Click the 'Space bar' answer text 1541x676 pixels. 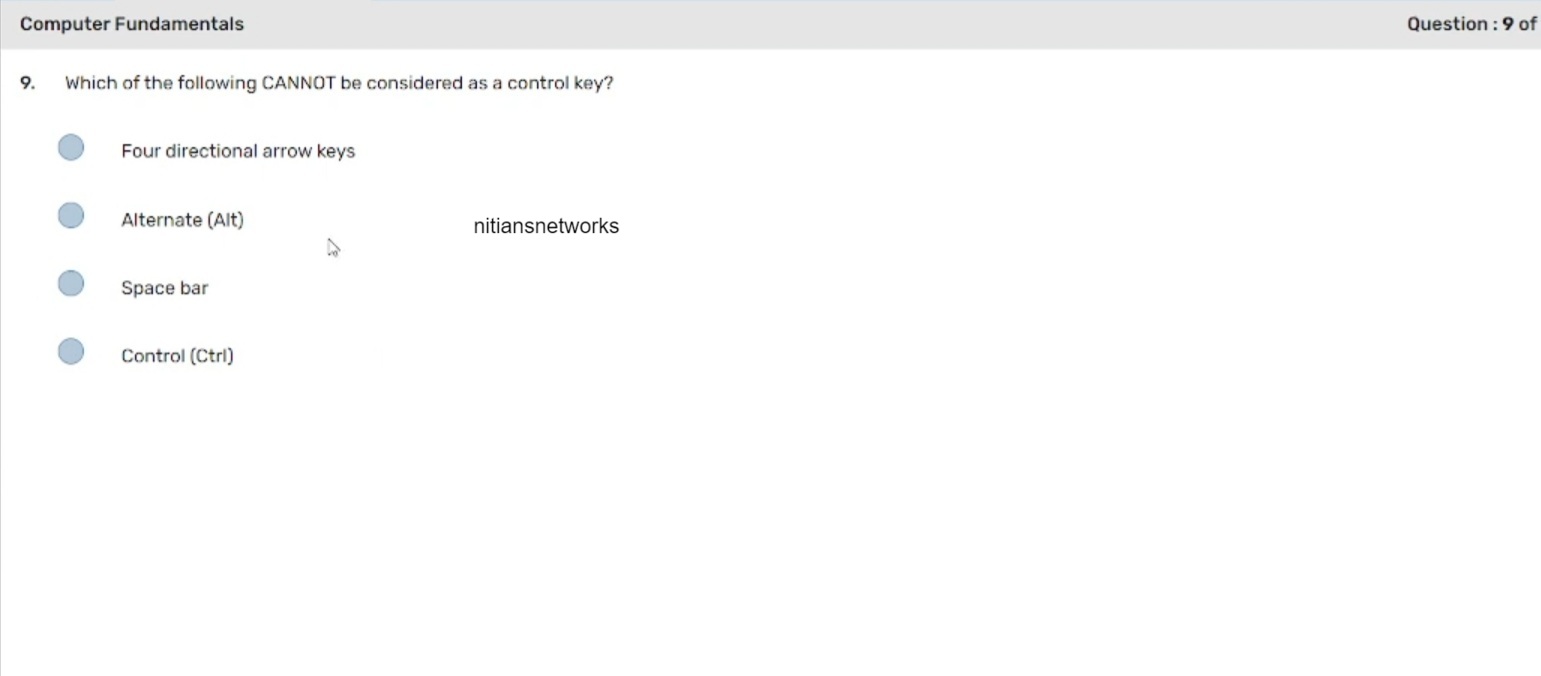(164, 288)
